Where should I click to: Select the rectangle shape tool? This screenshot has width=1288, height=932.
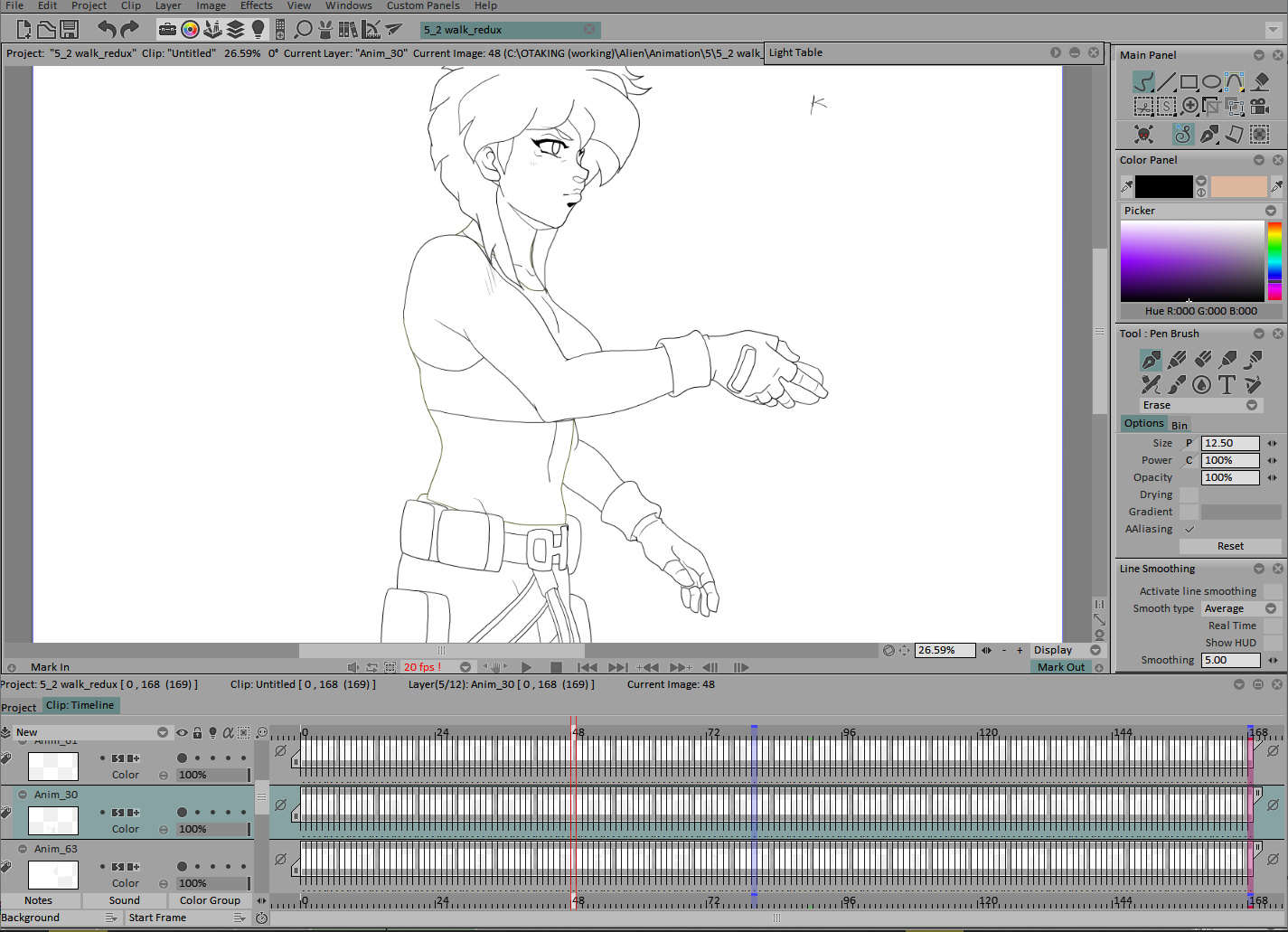(1189, 82)
